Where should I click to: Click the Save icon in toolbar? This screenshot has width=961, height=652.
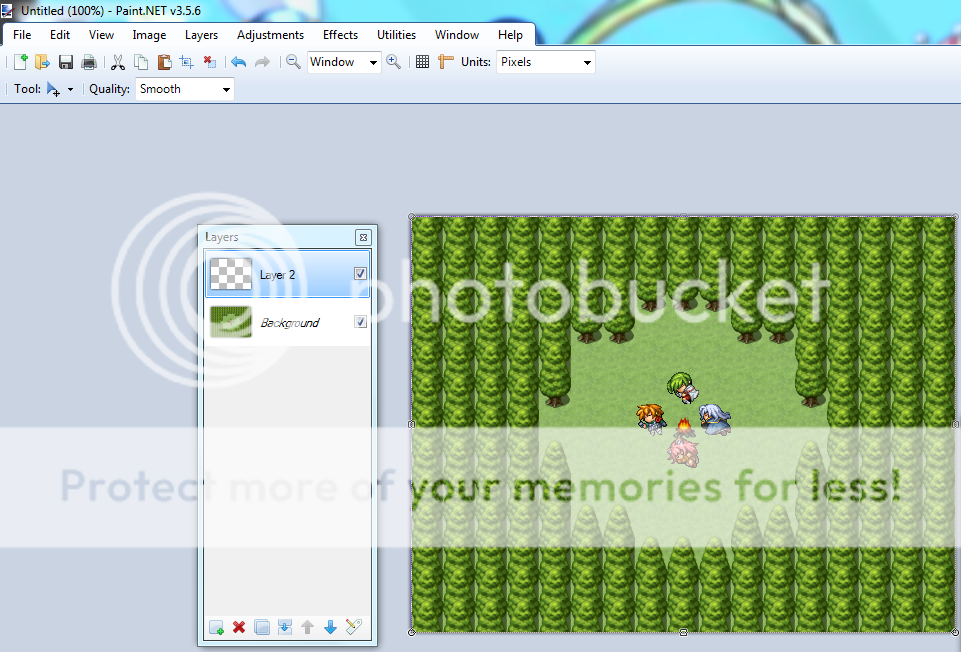click(66, 62)
